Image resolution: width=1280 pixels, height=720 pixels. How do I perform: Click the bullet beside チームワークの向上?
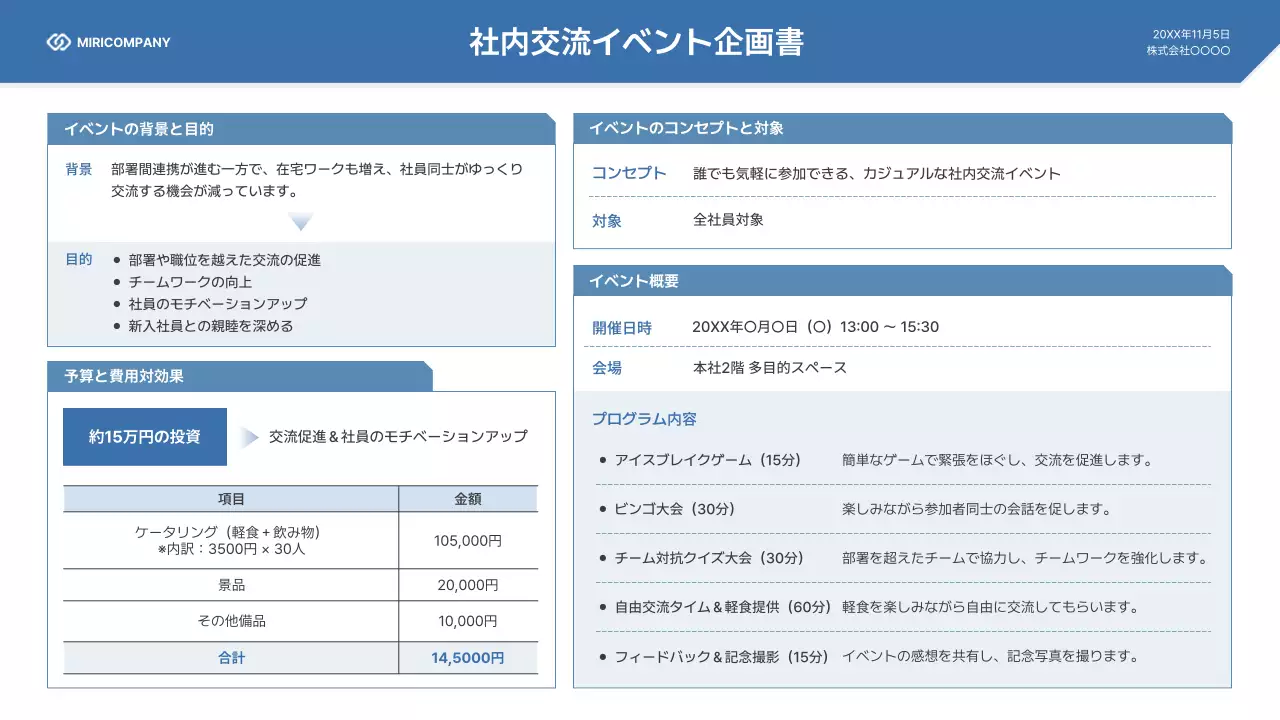click(x=117, y=281)
